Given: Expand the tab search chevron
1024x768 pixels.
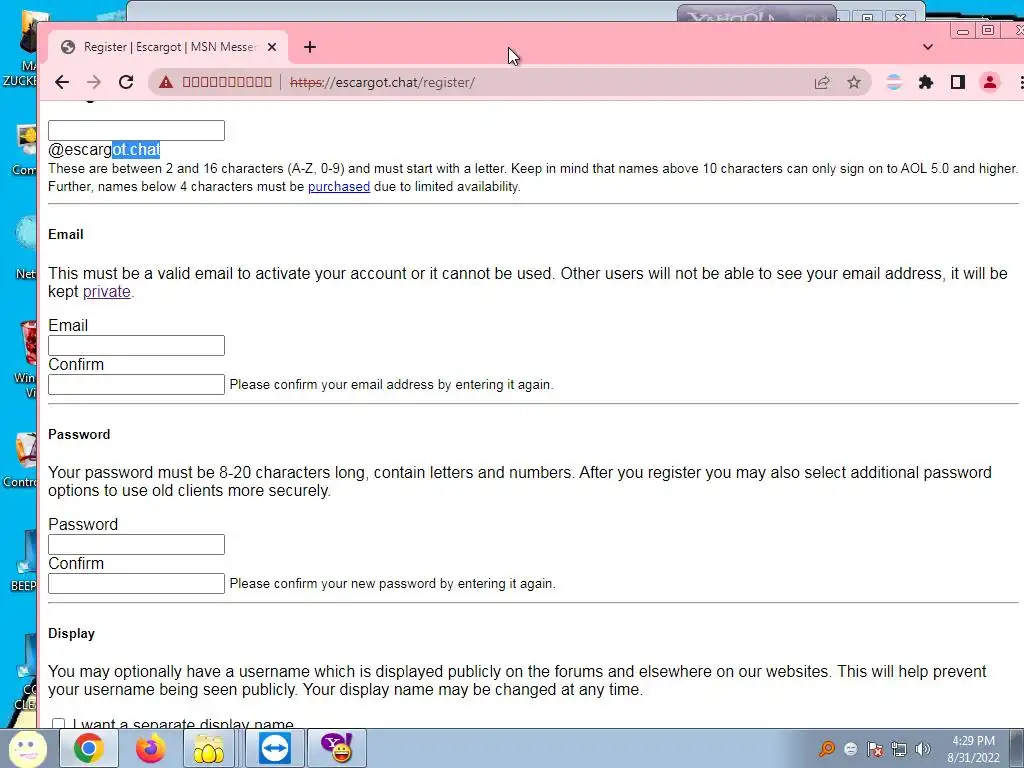Looking at the screenshot, I should tap(927, 47).
